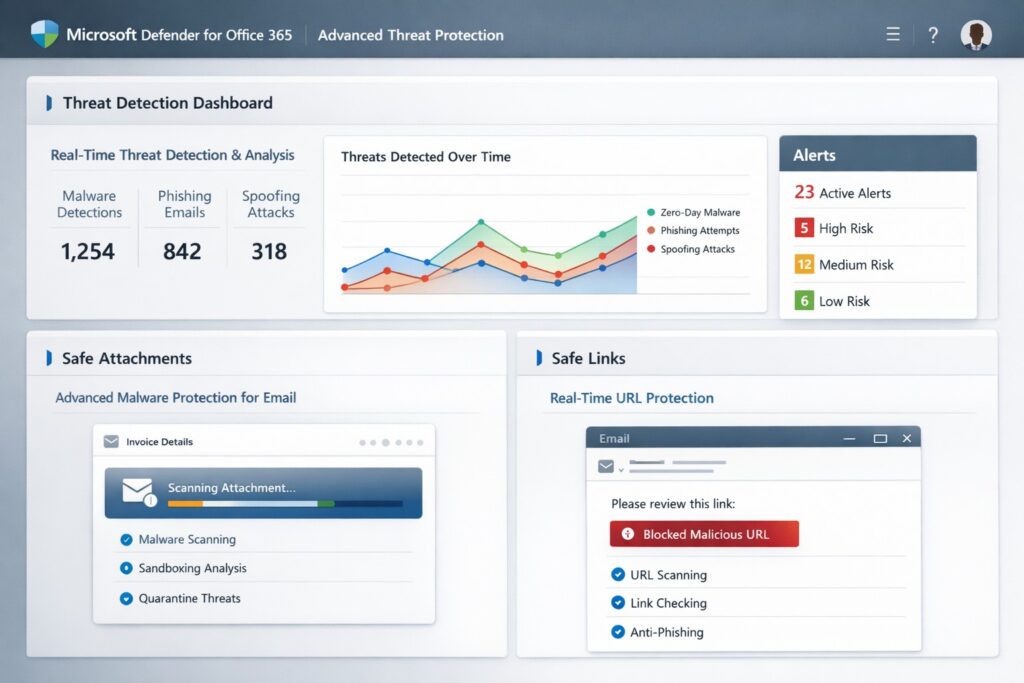Switch to the Advanced Threat Protection tab
The image size is (1024, 683).
[410, 34]
